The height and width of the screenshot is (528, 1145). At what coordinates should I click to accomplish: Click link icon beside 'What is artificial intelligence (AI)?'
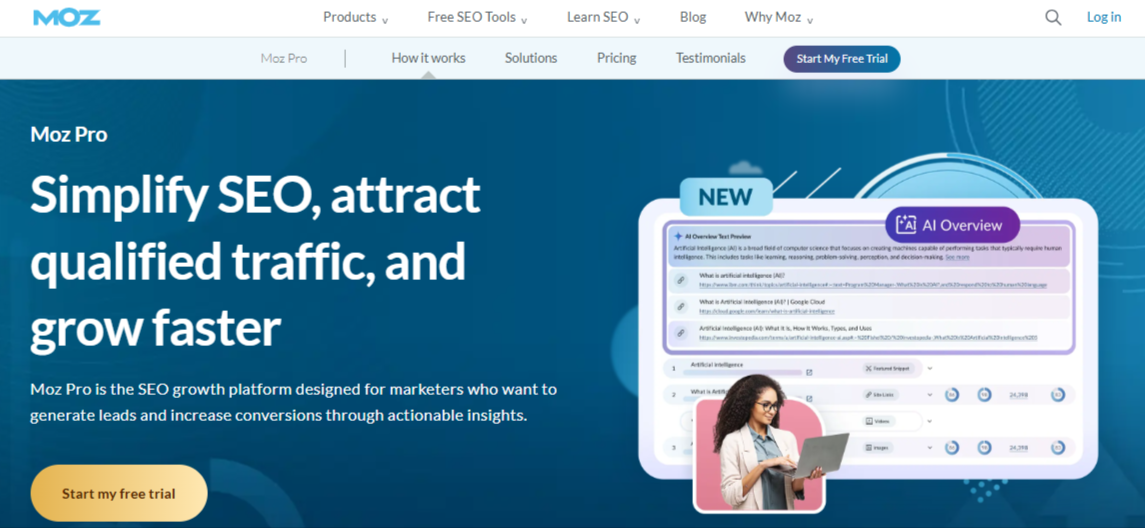[x=681, y=280]
